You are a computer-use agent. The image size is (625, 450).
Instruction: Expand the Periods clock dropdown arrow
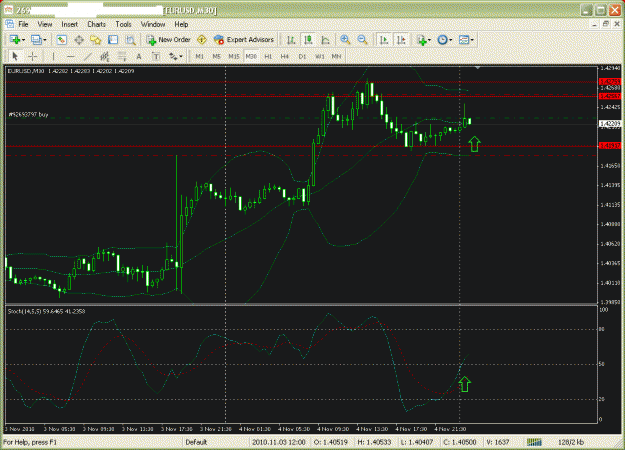pos(450,40)
